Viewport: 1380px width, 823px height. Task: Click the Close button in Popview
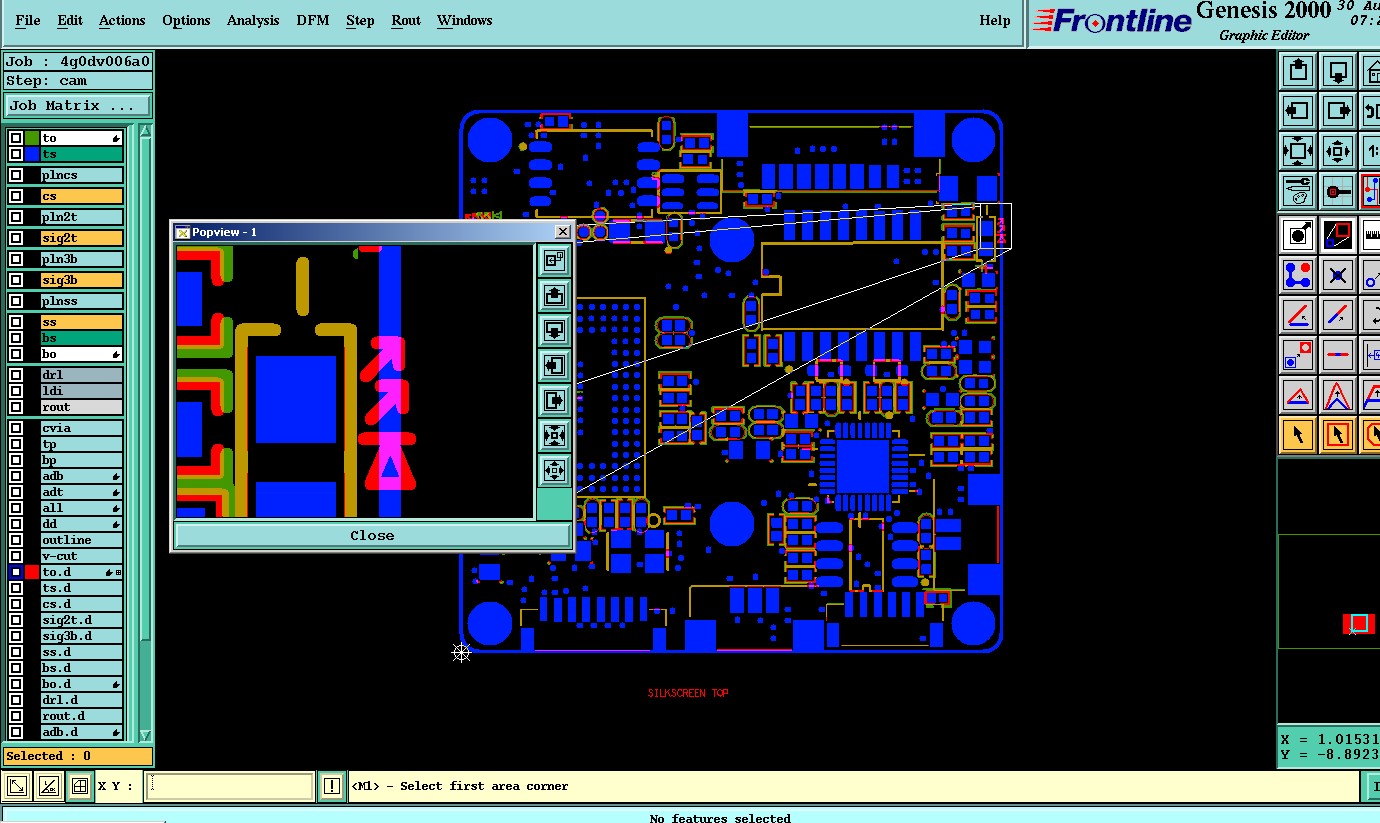tap(372, 535)
